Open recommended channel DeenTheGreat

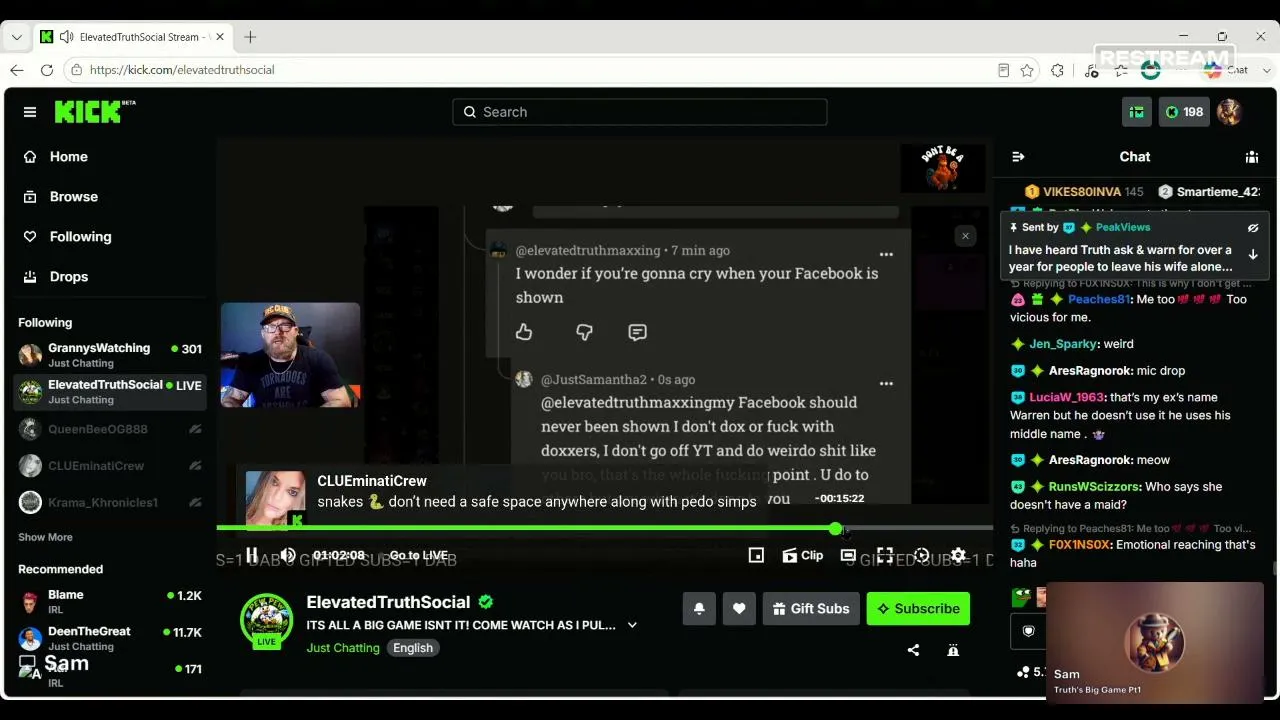pyautogui.click(x=110, y=638)
